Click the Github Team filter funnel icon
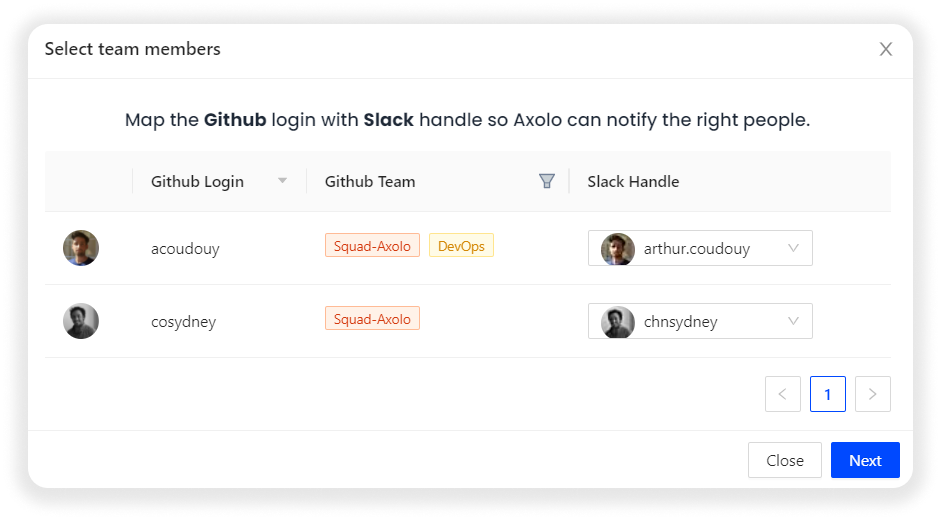The height and width of the screenshot is (520, 941). coord(546,181)
